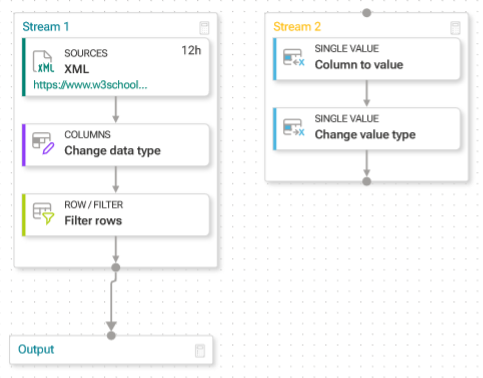Click Stream 1 bottom output connector dot
483x378 pixels.
(116, 267)
